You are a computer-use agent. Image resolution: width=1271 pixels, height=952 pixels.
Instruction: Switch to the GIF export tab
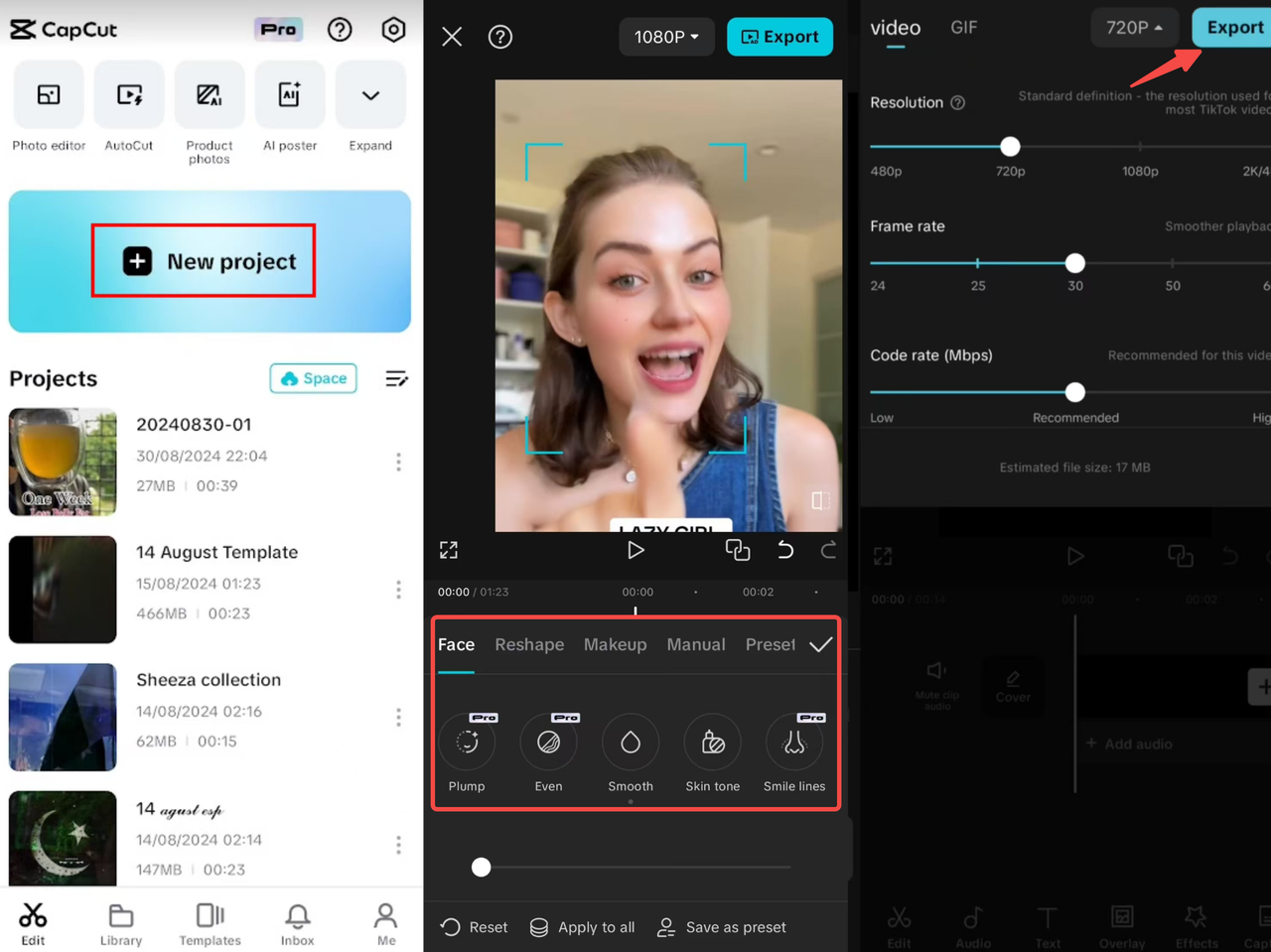[x=963, y=28]
